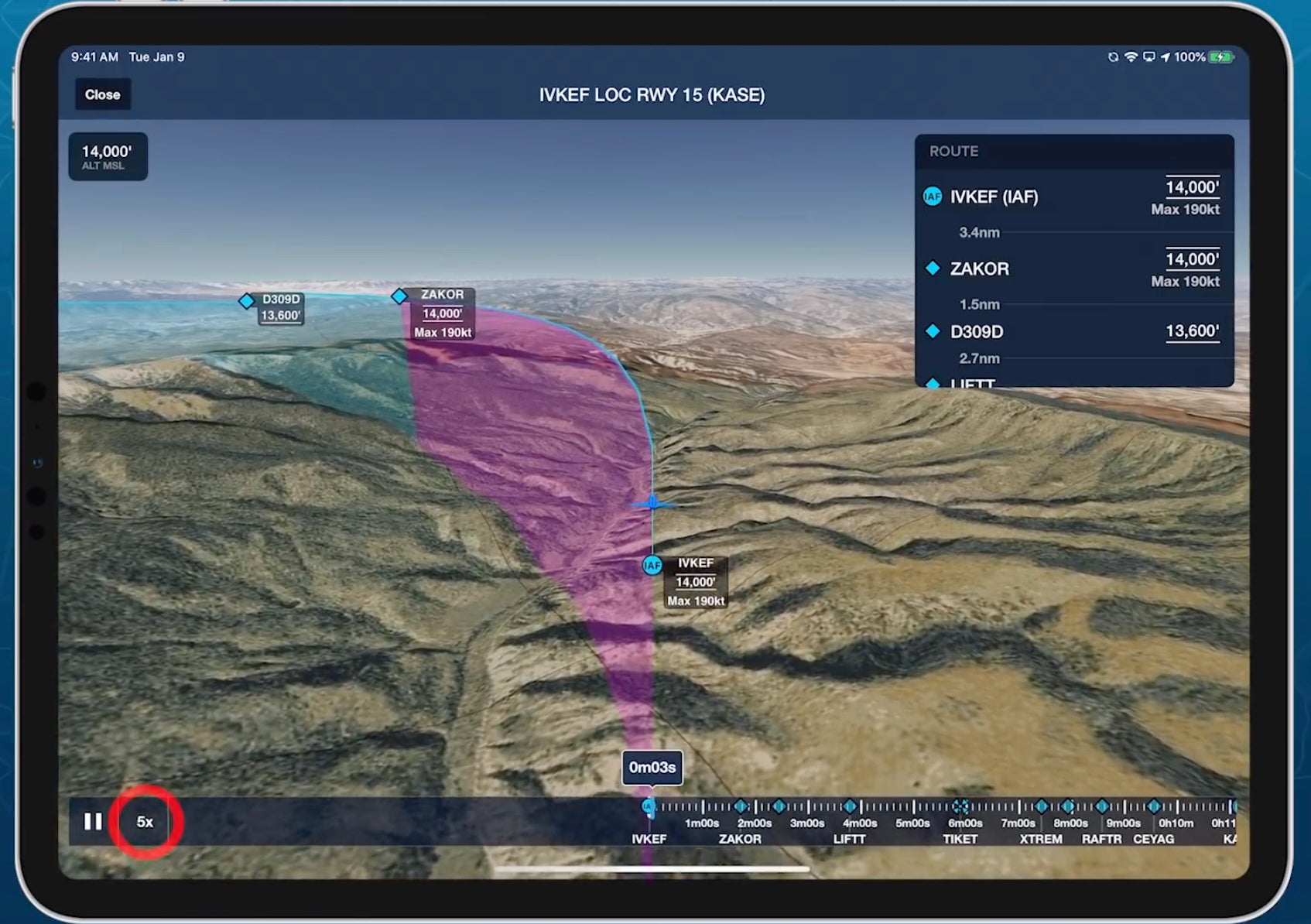Select the ZAKOR diamond waypoint on map
Image resolution: width=1311 pixels, height=924 pixels.
pos(399,296)
